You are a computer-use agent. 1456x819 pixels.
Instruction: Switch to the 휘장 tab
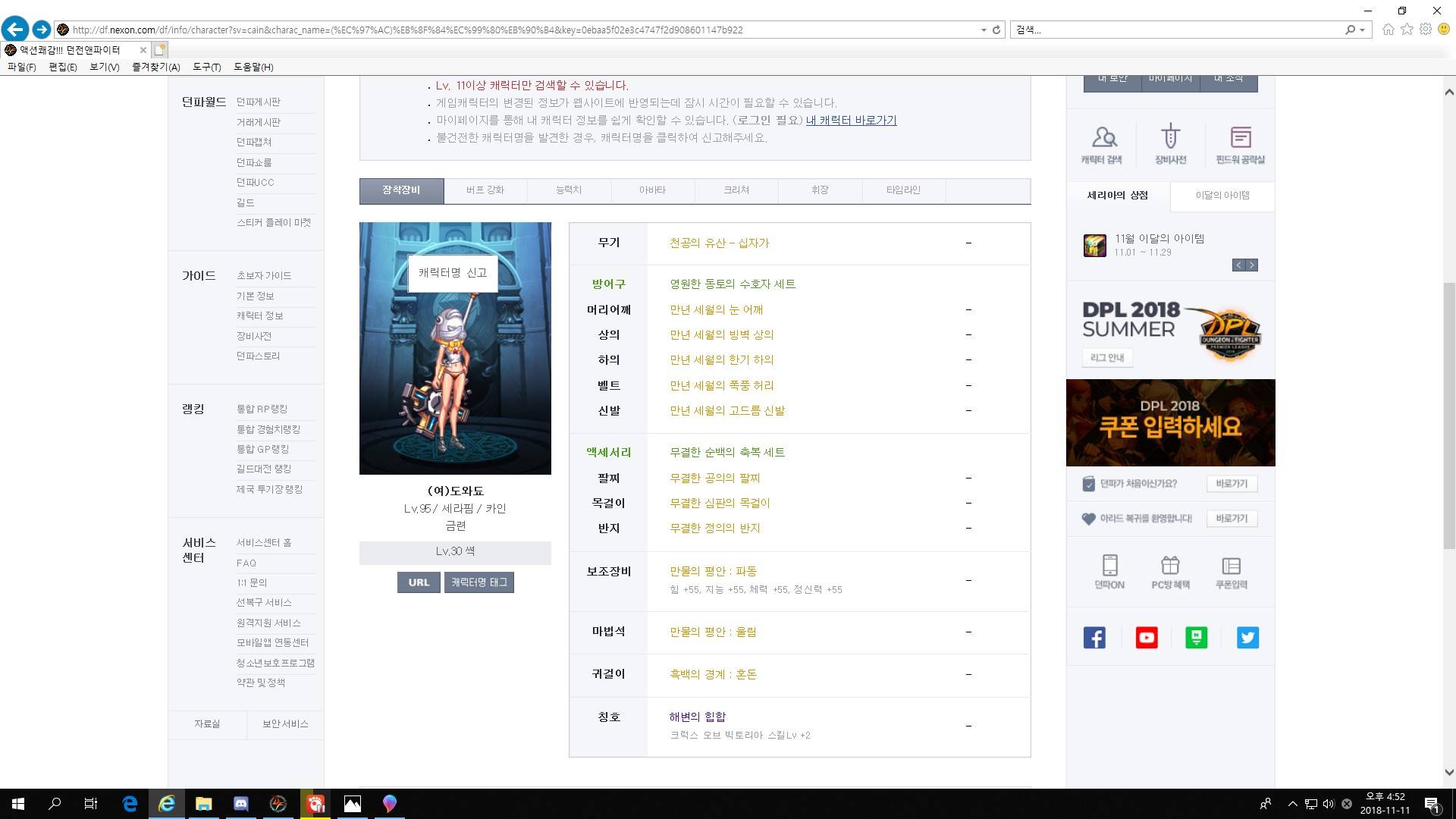tap(820, 190)
